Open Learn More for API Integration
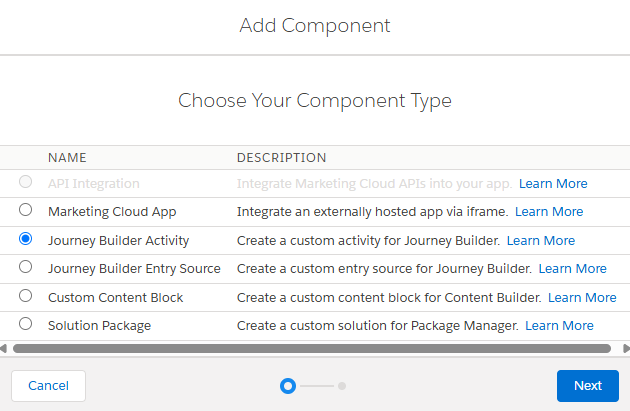Image resolution: width=630 pixels, height=411 pixels. click(553, 184)
